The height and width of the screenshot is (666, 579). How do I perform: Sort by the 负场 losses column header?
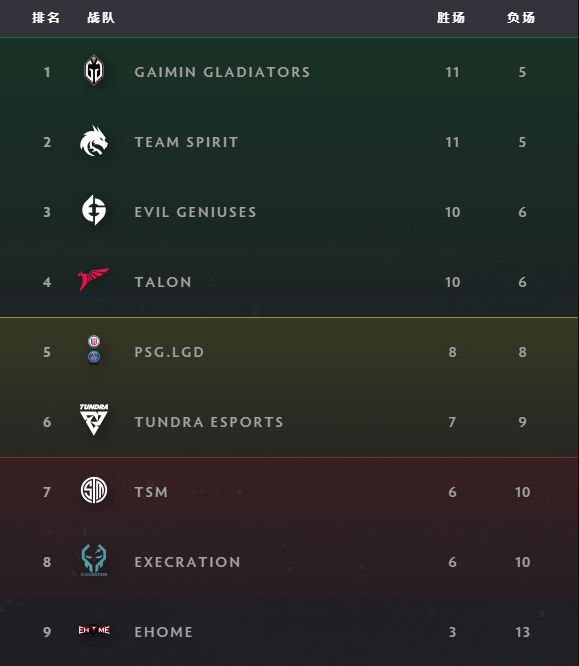point(521,18)
